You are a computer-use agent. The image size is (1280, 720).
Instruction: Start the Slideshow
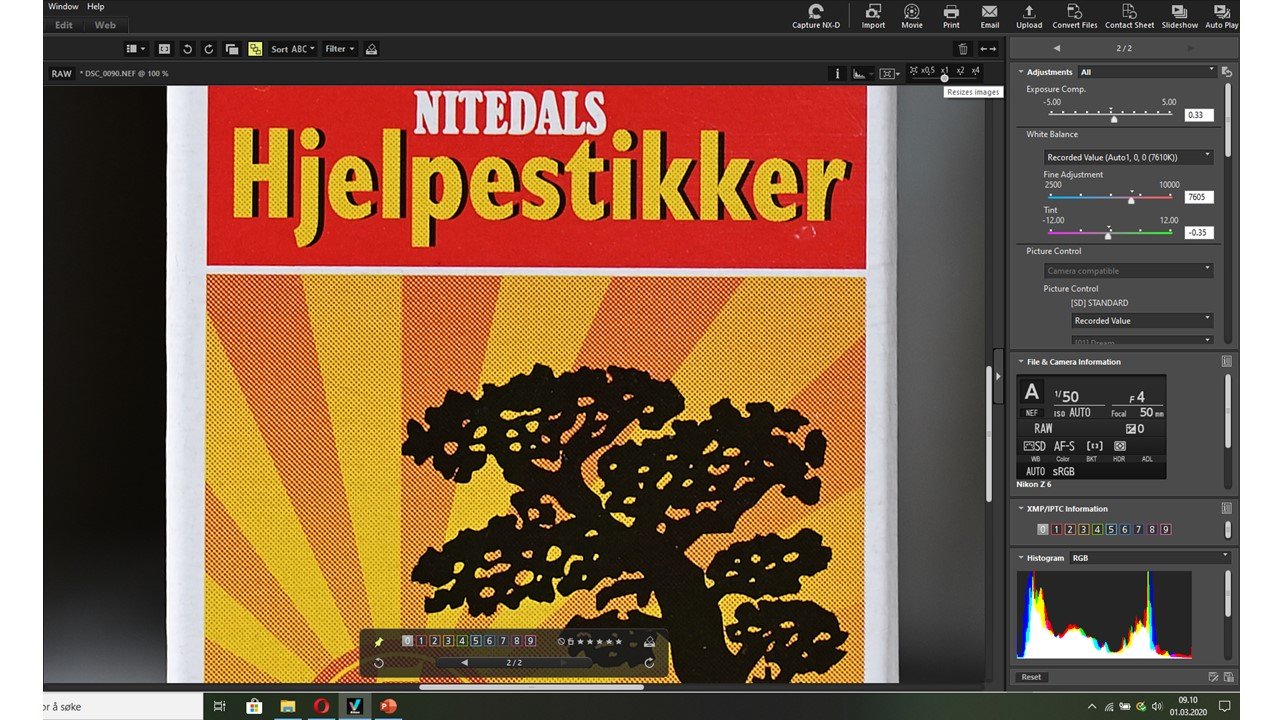point(1180,15)
